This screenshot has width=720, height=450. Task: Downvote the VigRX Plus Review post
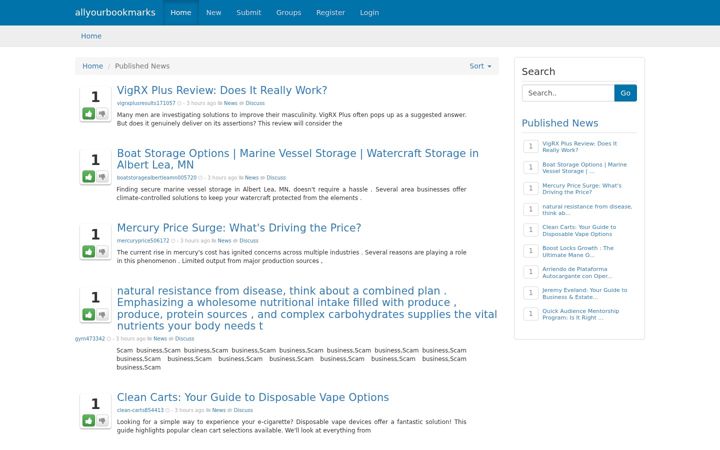[102, 113]
